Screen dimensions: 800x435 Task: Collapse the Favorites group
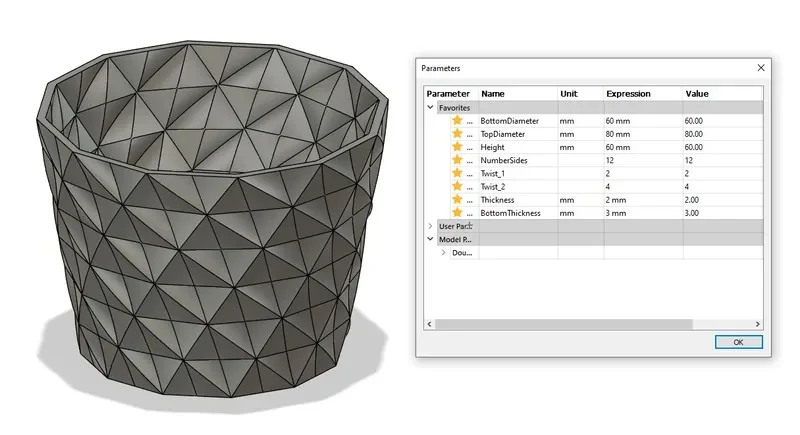point(431,108)
